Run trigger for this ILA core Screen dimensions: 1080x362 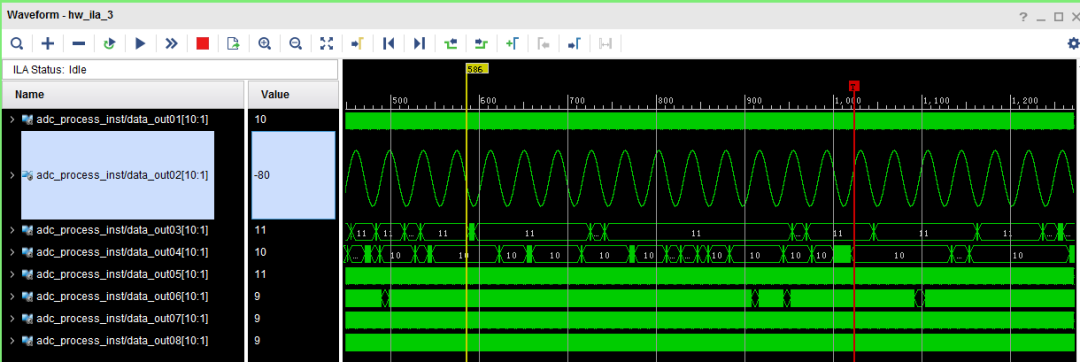click(x=141, y=44)
